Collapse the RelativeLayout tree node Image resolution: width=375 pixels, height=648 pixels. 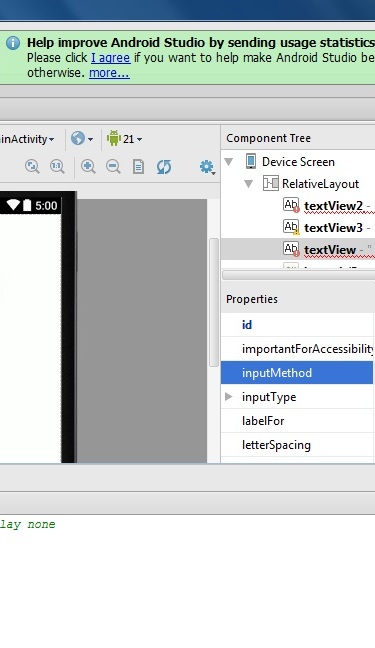point(248,184)
